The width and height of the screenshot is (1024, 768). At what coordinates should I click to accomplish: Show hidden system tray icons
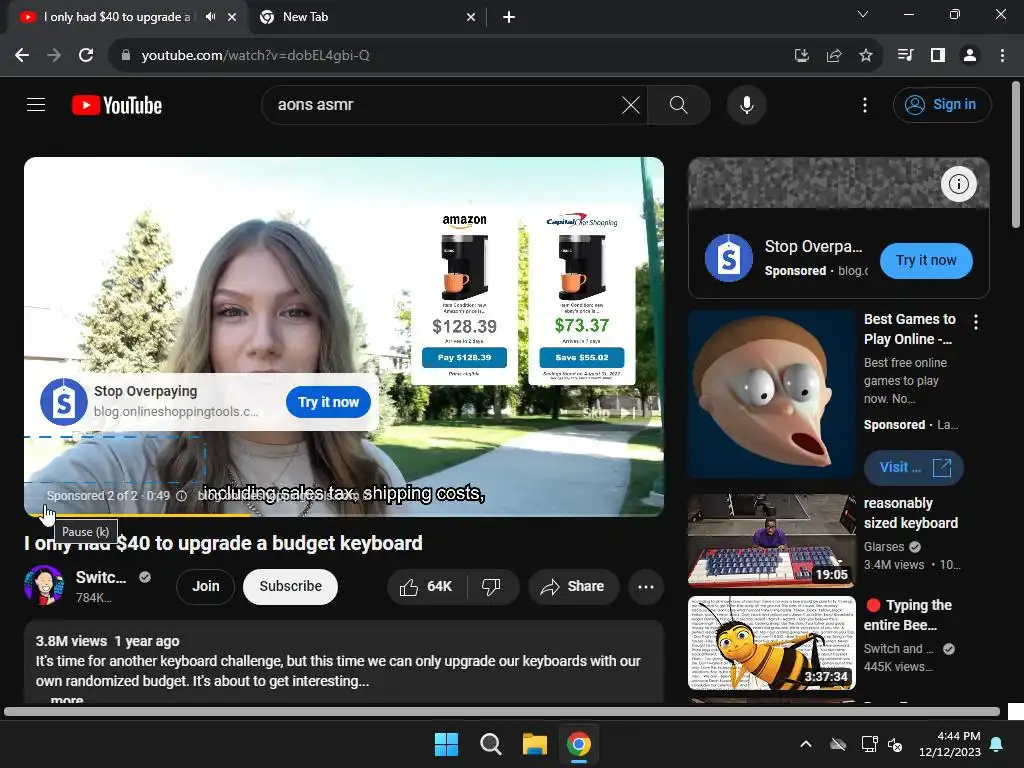[806, 744]
